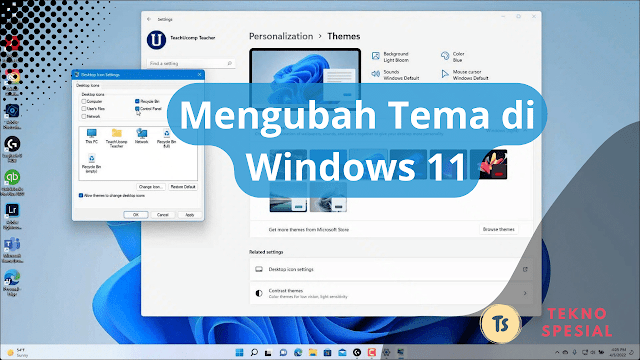Open Sounds Windows Default setting
The height and width of the screenshot is (360, 640).
395,75
